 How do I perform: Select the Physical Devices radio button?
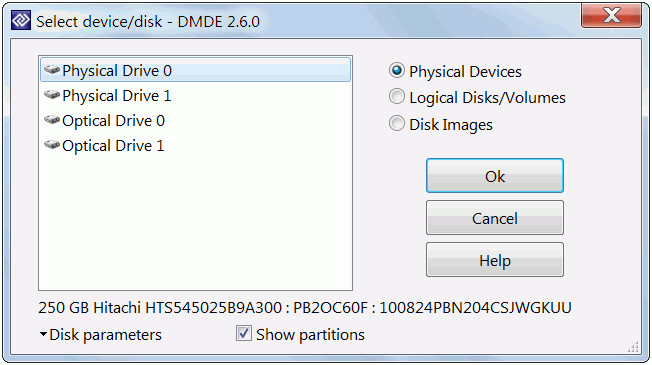pyautogui.click(x=397, y=71)
